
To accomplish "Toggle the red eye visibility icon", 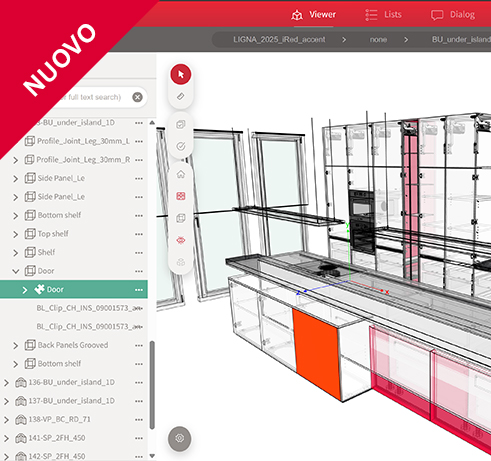I will (x=181, y=240).
